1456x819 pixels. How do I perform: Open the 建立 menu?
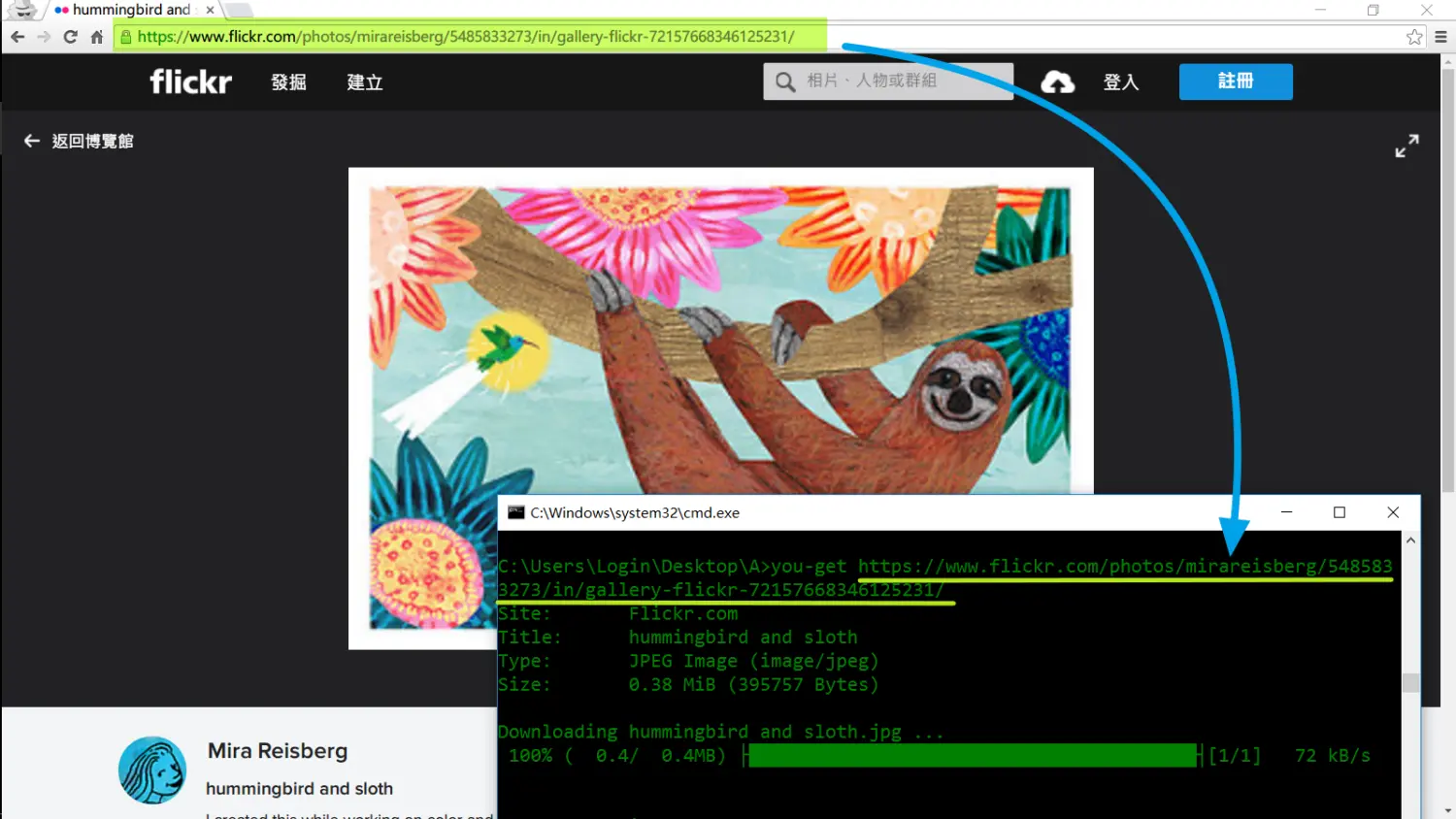point(365,82)
